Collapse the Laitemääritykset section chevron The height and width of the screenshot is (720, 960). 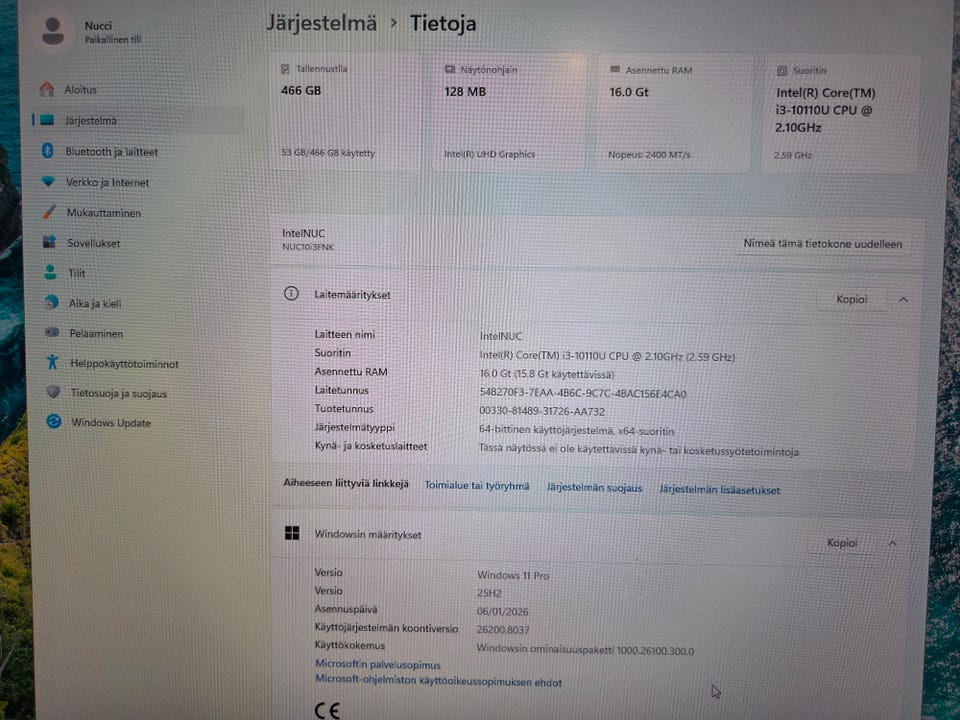903,300
